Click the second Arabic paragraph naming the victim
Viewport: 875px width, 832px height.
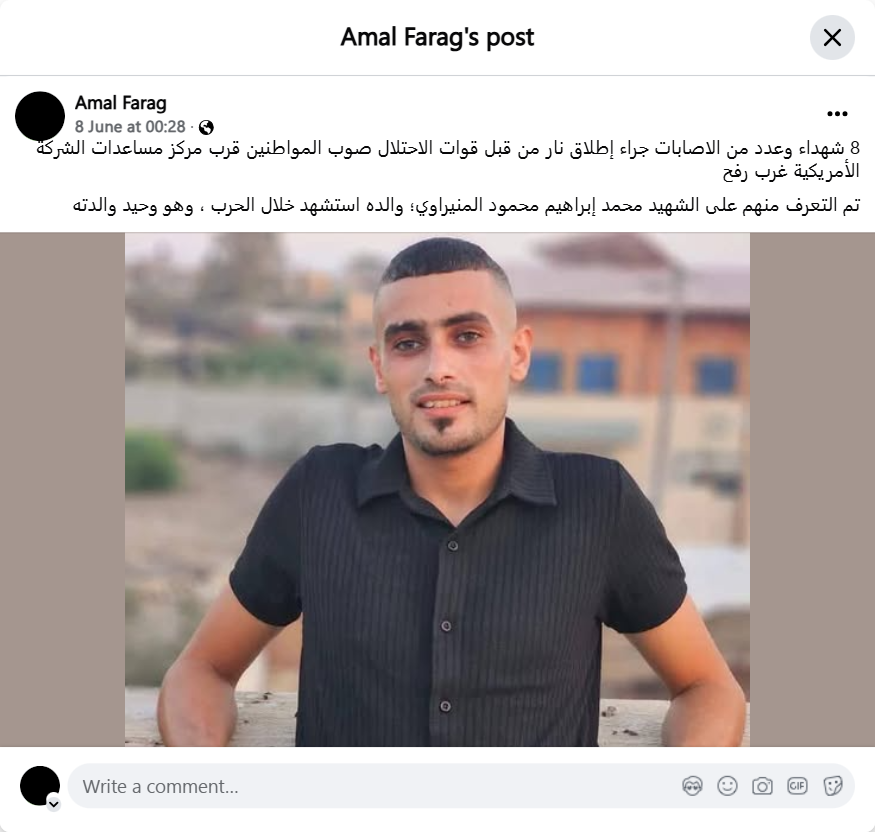[x=466, y=205]
